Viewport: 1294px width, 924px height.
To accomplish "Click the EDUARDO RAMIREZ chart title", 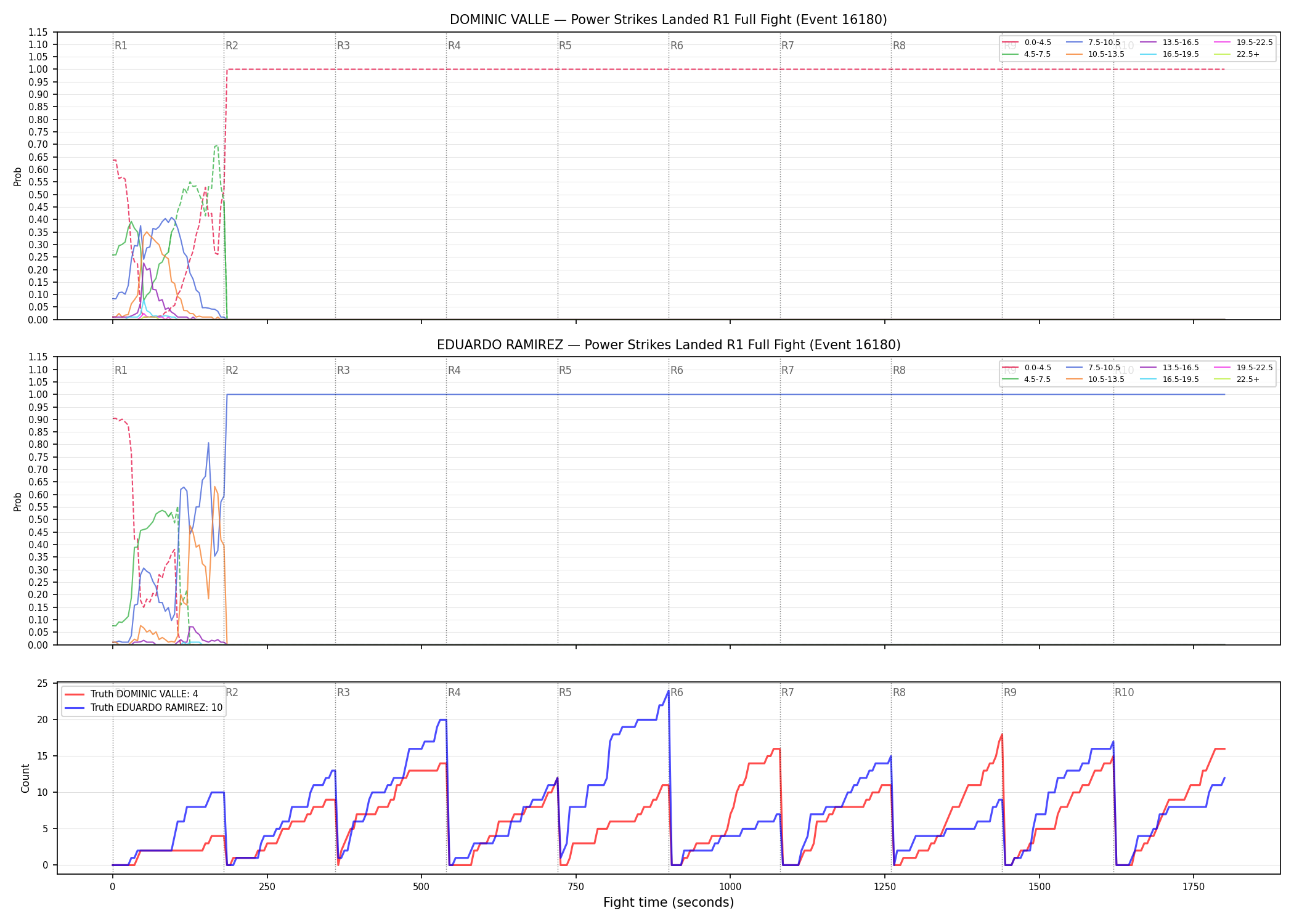I will [669, 345].
